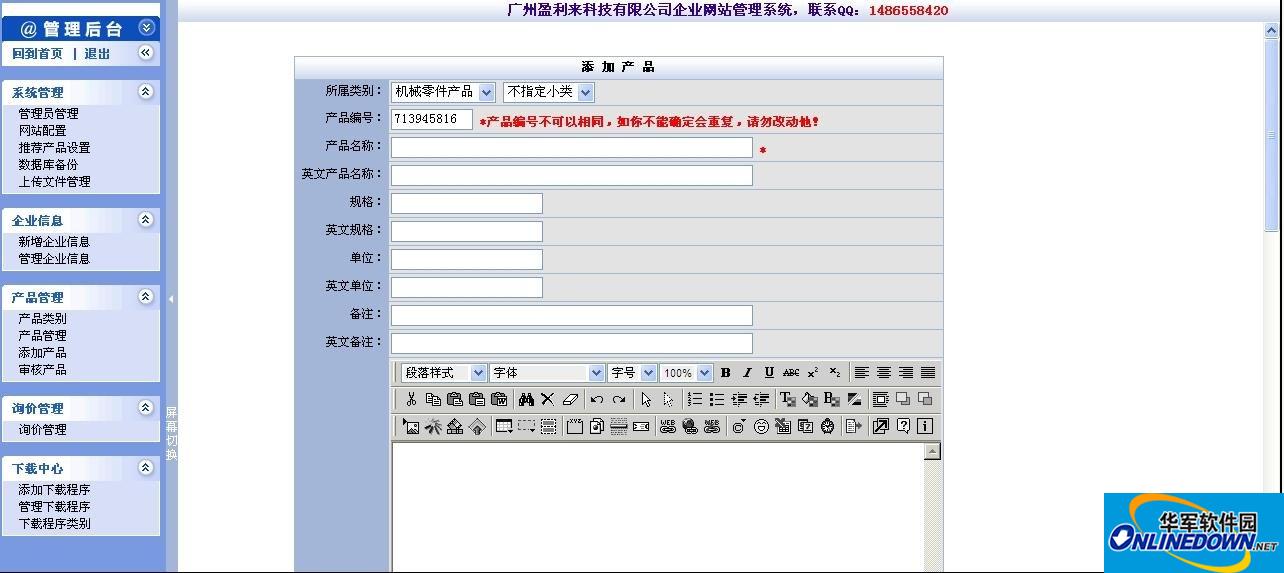Screen dimensions: 1284x573
Task: Center align the text
Action: pyautogui.click(x=884, y=373)
